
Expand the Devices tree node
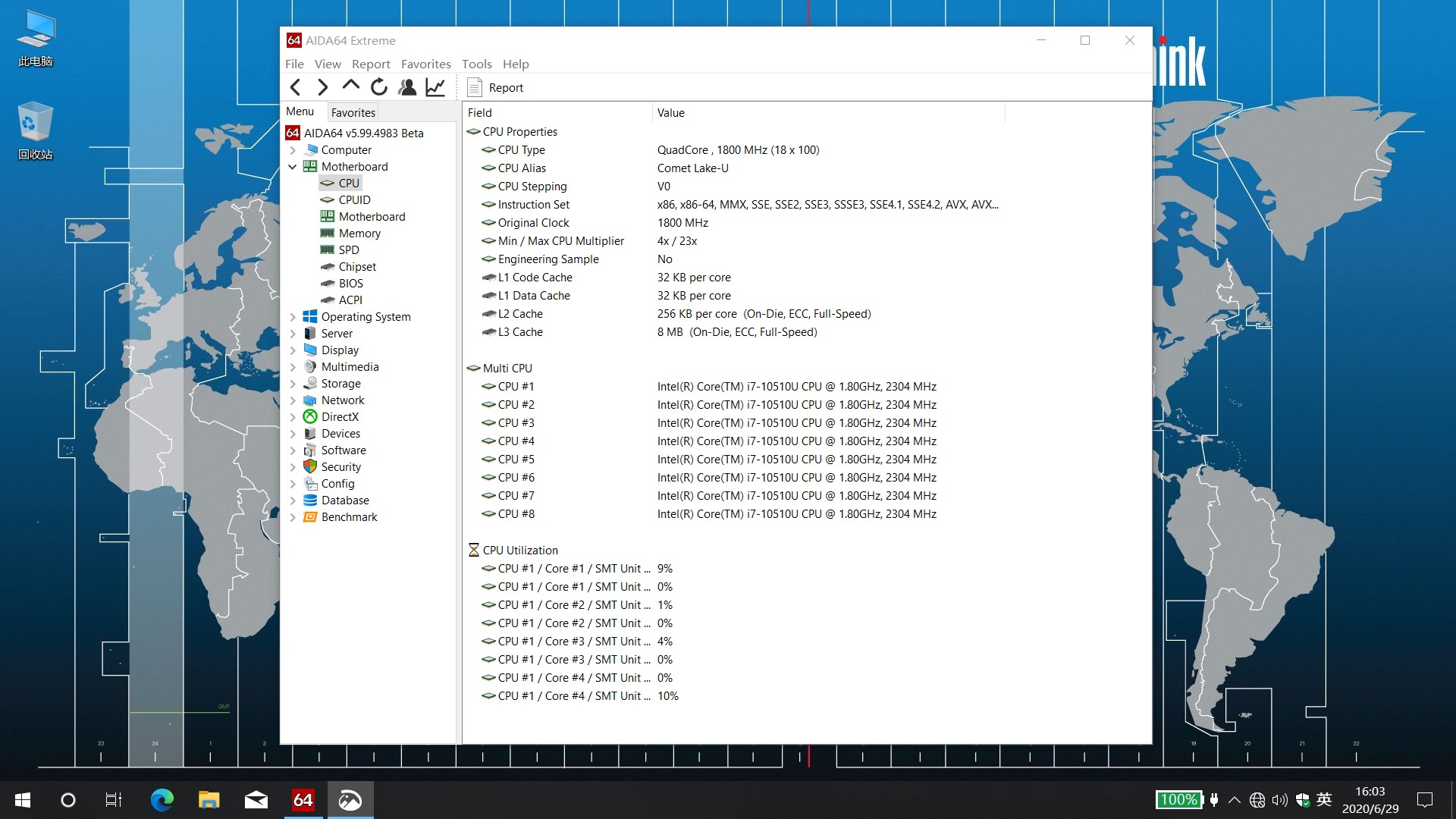293,434
